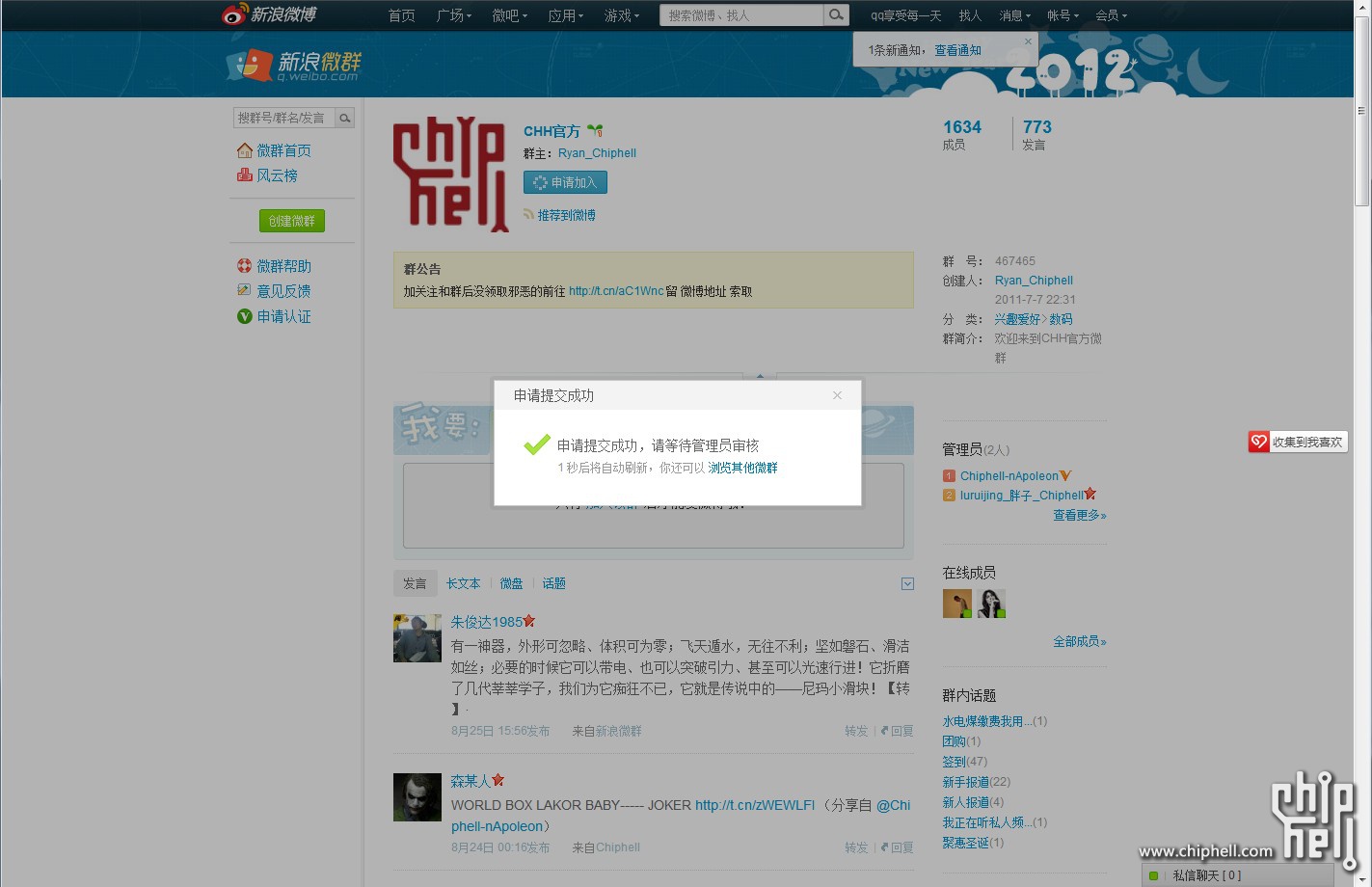1372x887 pixels.
Task: Click the top 搜索微博、找人 search field
Action: (x=741, y=14)
